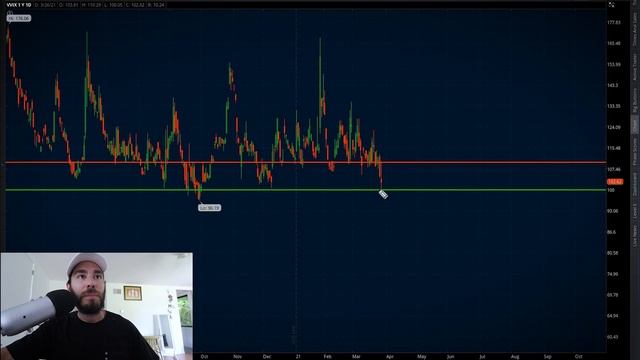Click the Jun label on time axis
The image size is (640, 360).
tap(450, 356)
